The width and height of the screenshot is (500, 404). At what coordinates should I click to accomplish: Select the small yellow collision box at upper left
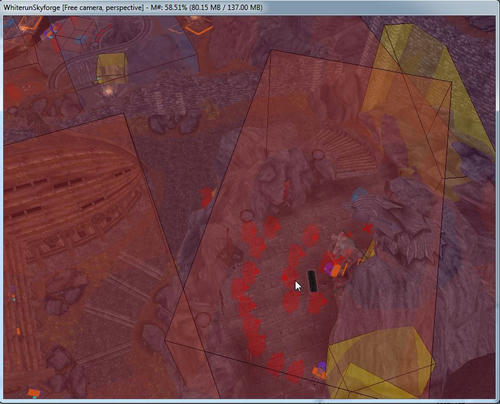pyautogui.click(x=112, y=68)
